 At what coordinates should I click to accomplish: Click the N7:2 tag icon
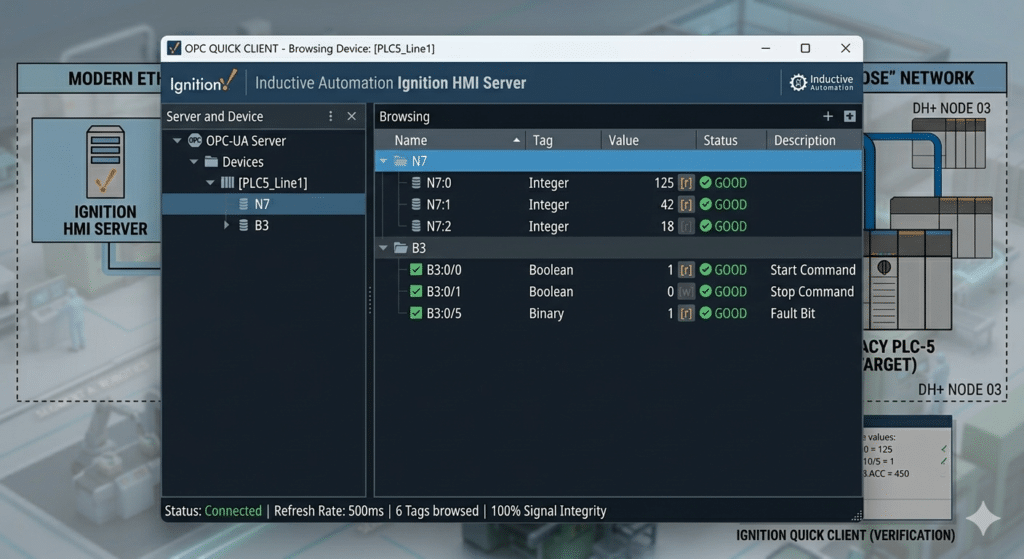pos(416,226)
